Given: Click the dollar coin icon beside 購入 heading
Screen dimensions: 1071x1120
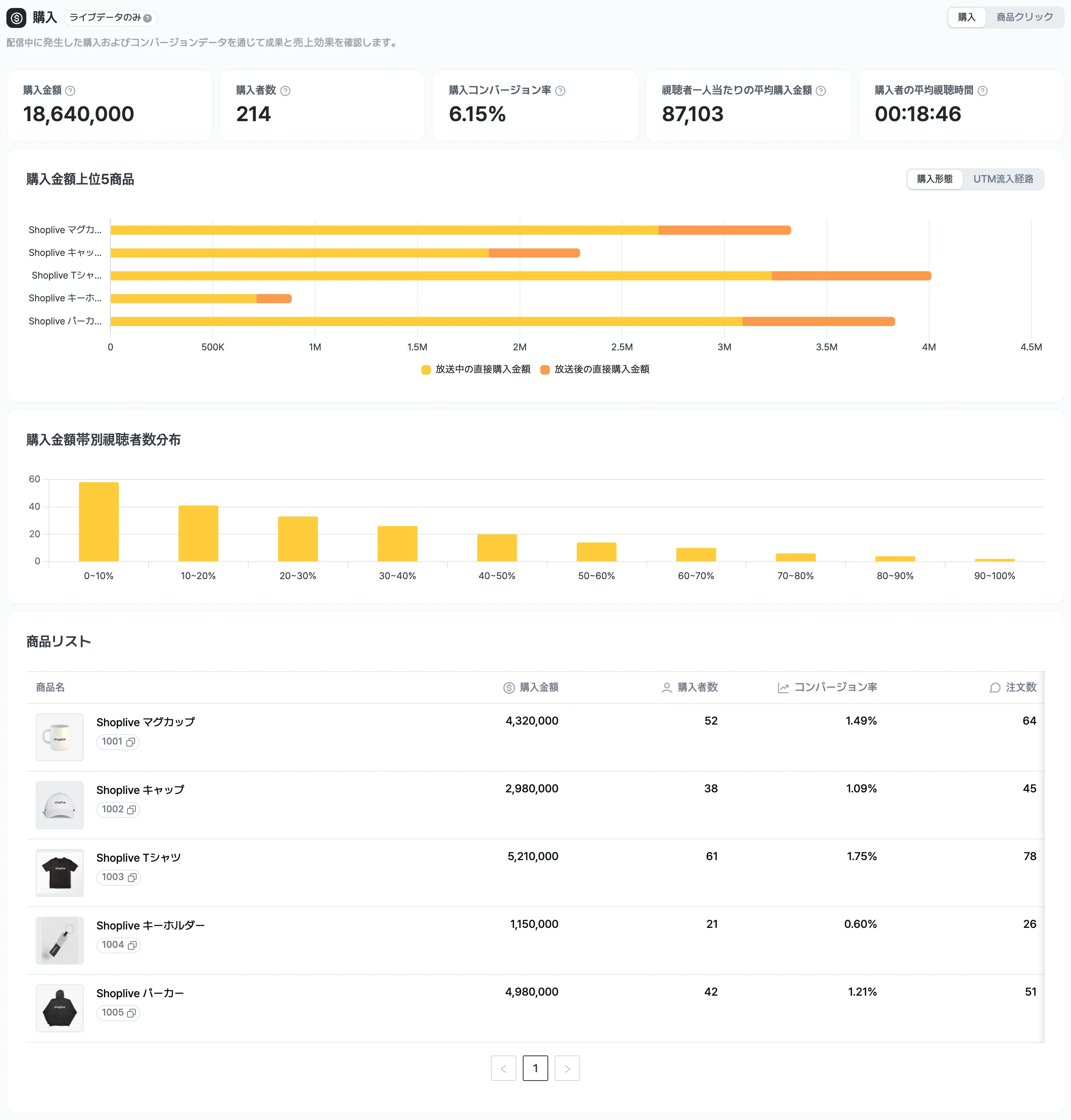Looking at the screenshot, I should pos(16,18).
